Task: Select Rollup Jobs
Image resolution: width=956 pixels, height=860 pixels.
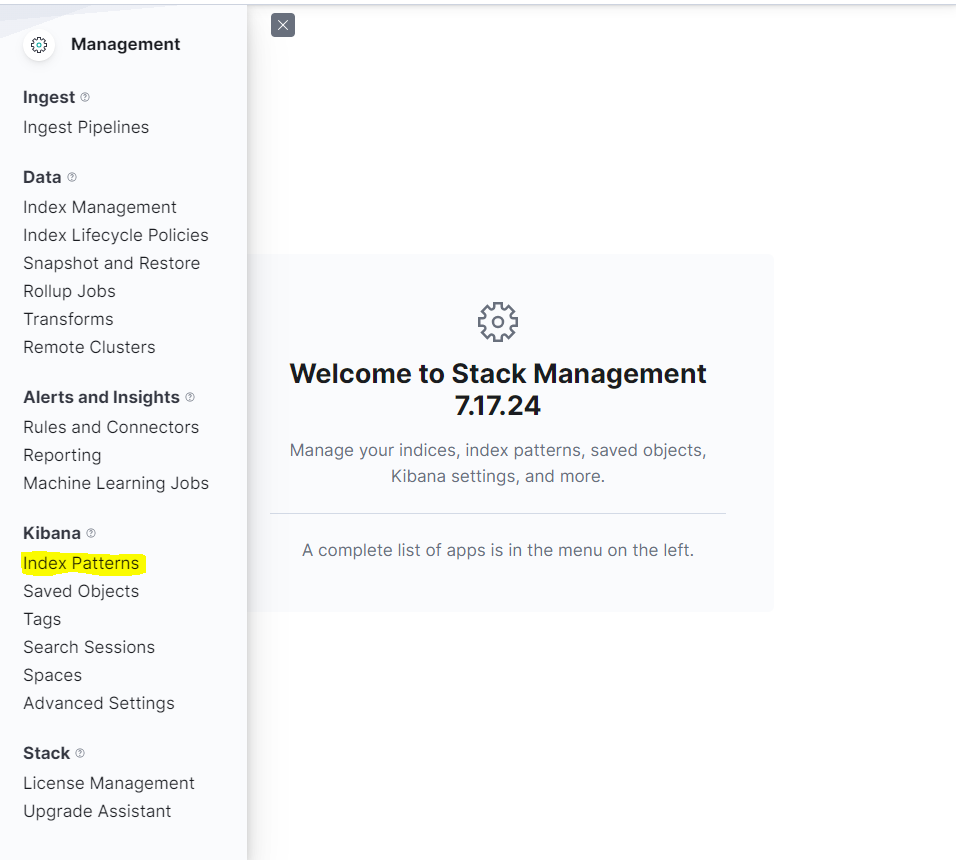Action: click(70, 291)
